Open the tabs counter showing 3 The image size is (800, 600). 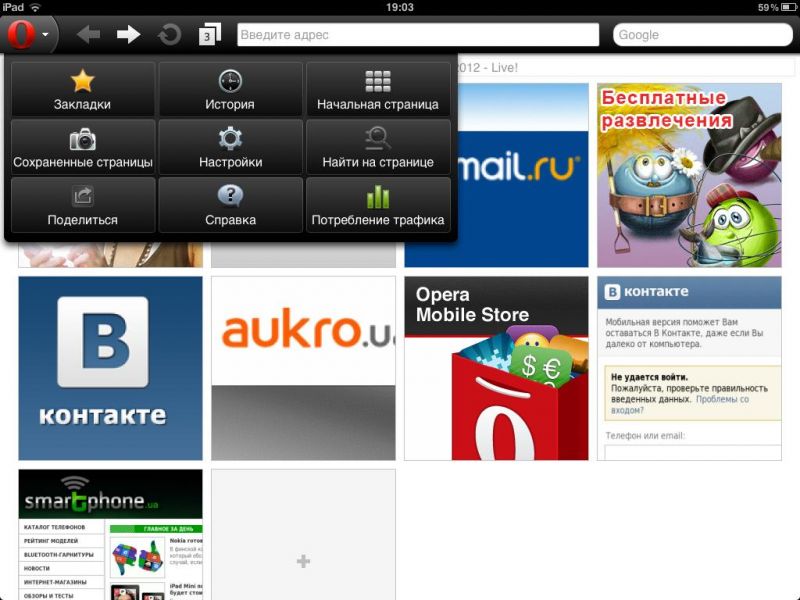click(x=209, y=35)
